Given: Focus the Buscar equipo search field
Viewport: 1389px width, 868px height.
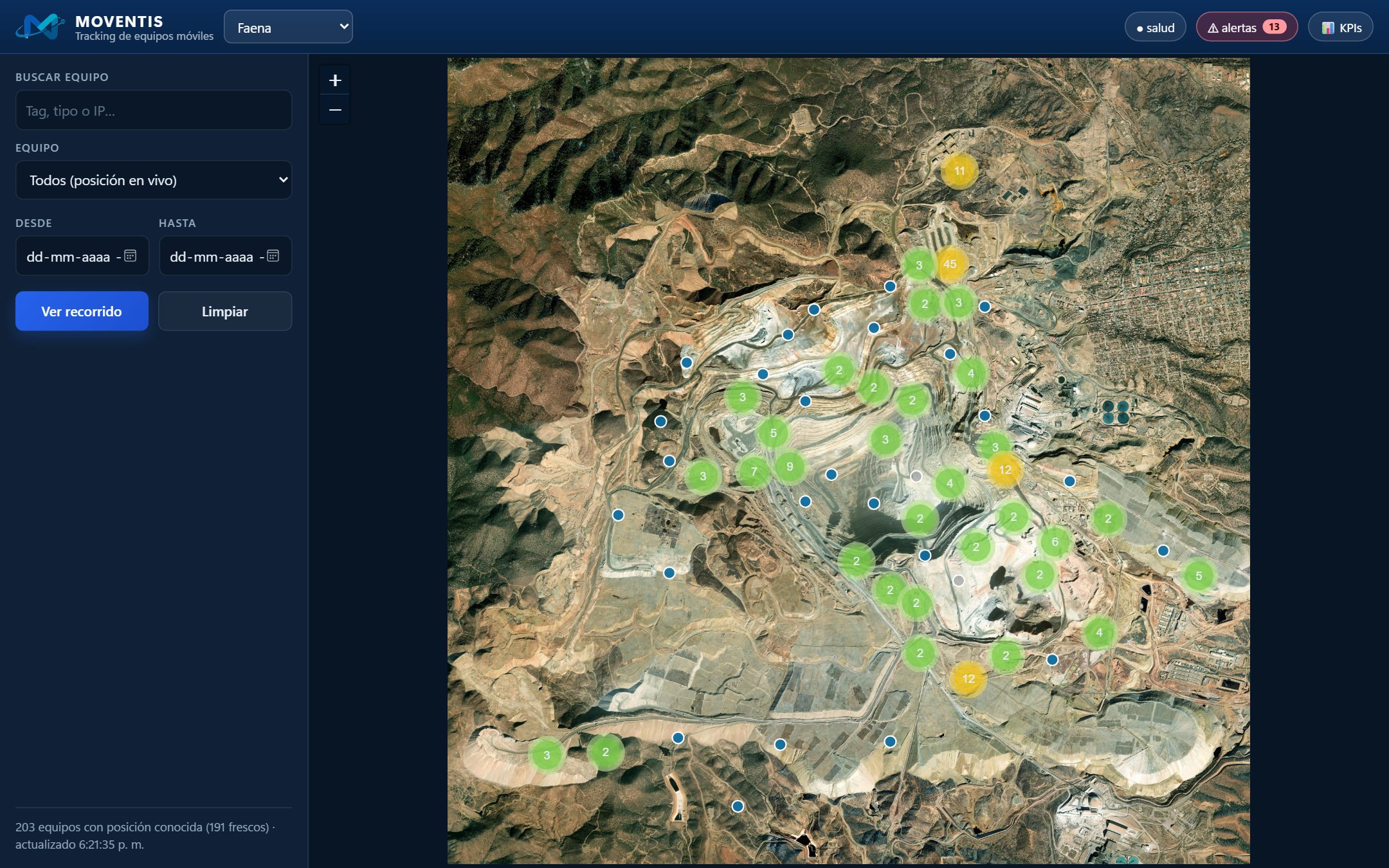Looking at the screenshot, I should (x=154, y=111).
